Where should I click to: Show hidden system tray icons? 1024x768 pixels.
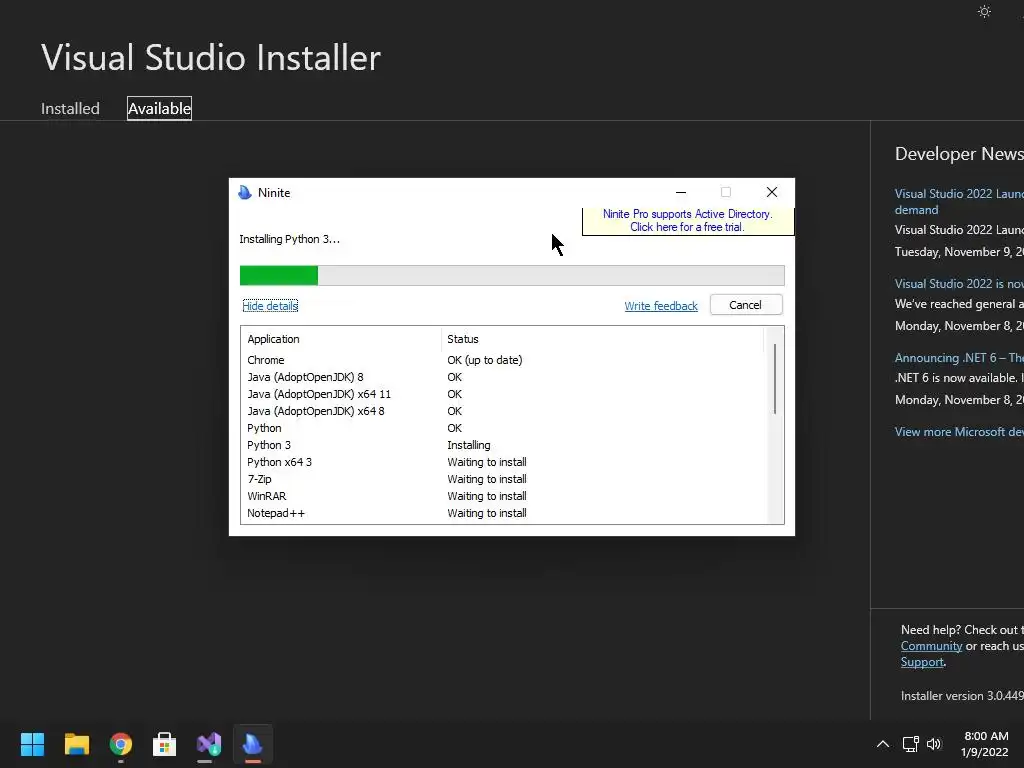pos(882,744)
